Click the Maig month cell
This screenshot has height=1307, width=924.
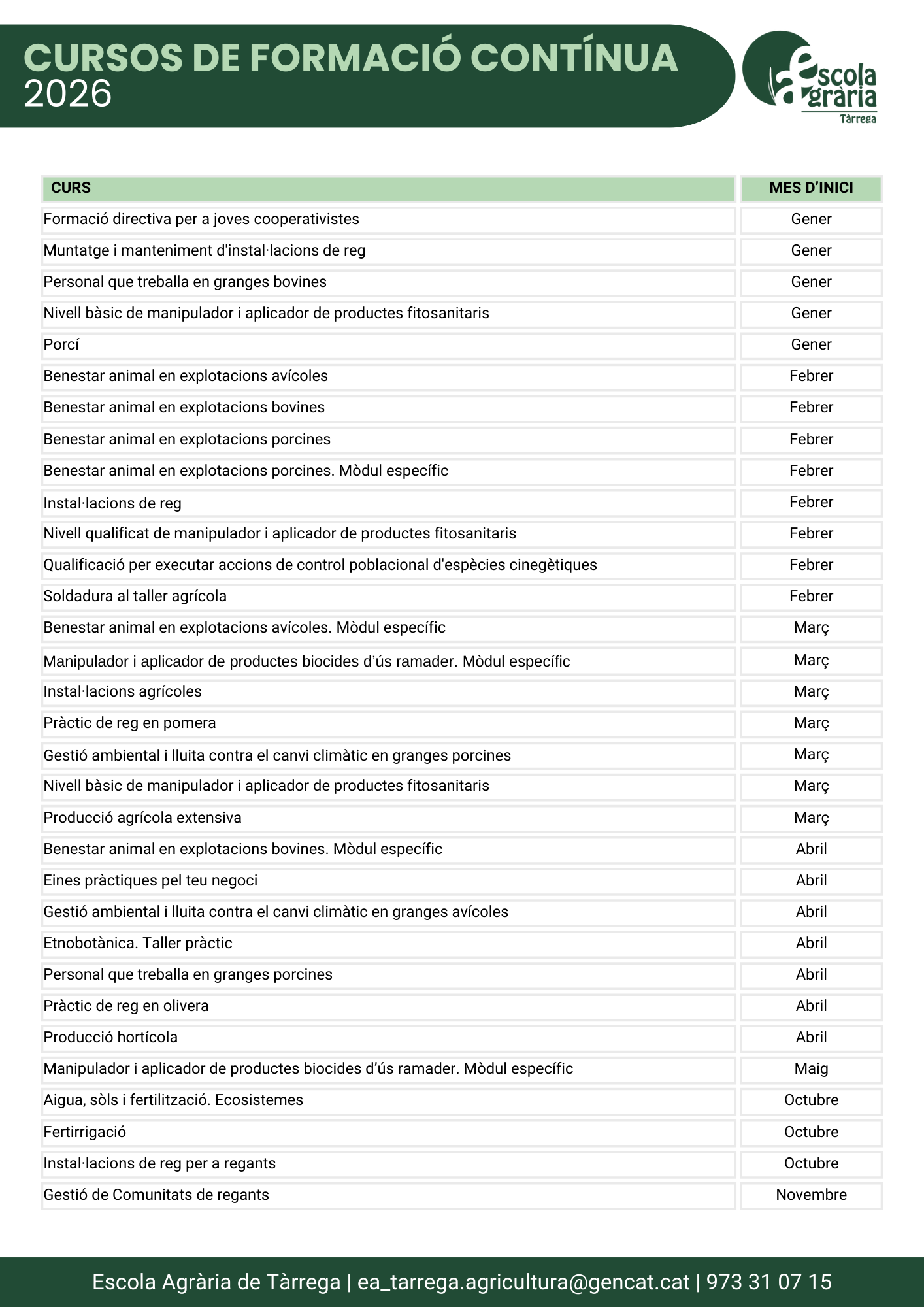coord(811,1069)
